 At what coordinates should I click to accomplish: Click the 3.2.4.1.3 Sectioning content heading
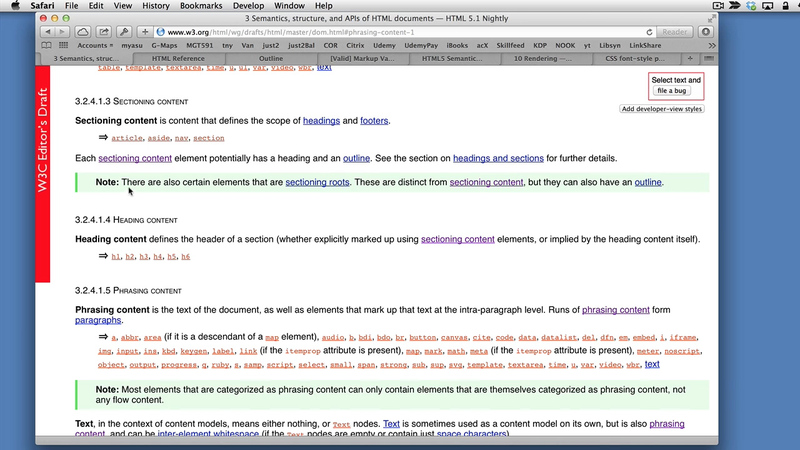click(132, 102)
